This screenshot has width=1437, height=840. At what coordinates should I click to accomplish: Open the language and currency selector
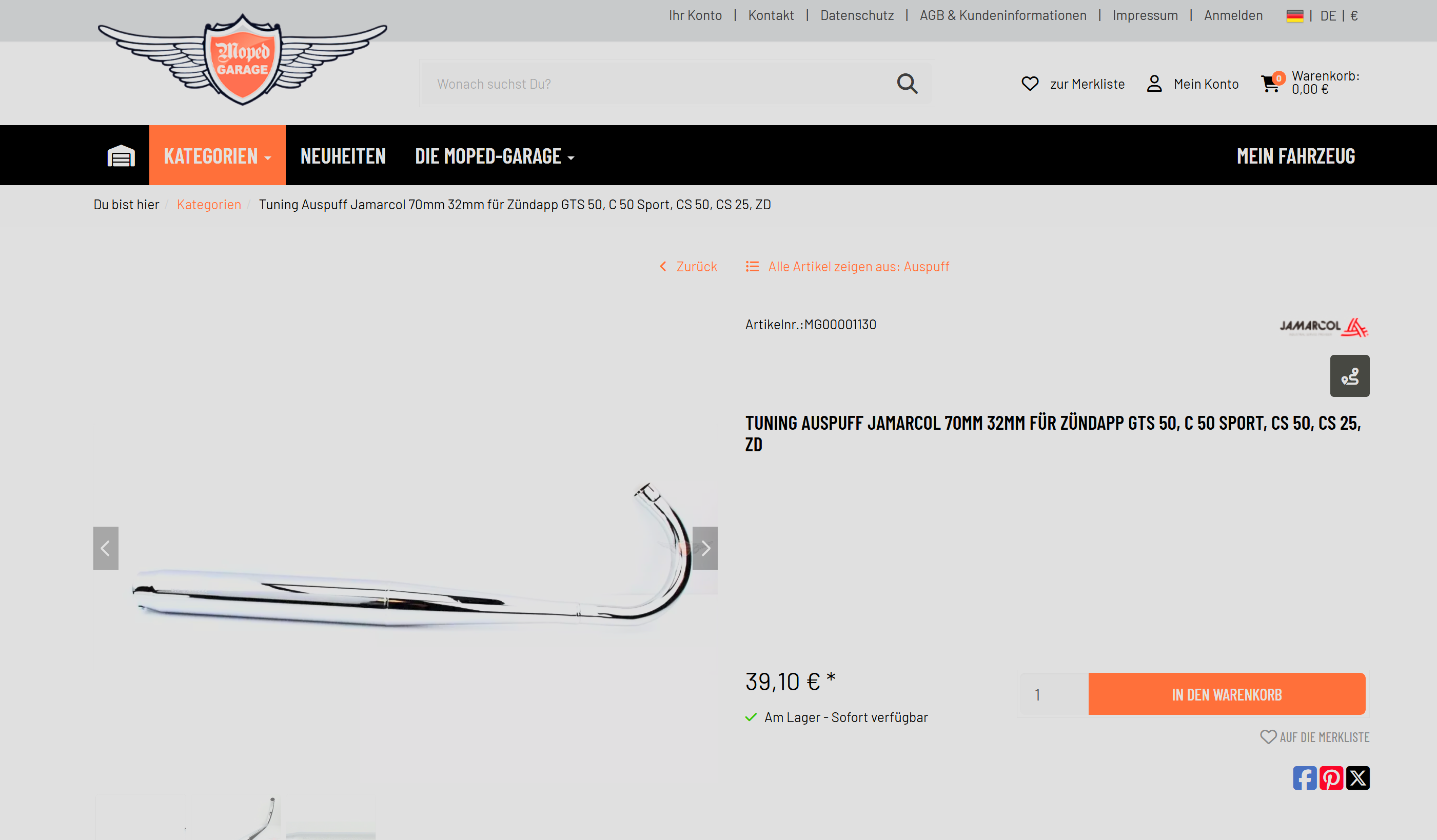click(1323, 16)
